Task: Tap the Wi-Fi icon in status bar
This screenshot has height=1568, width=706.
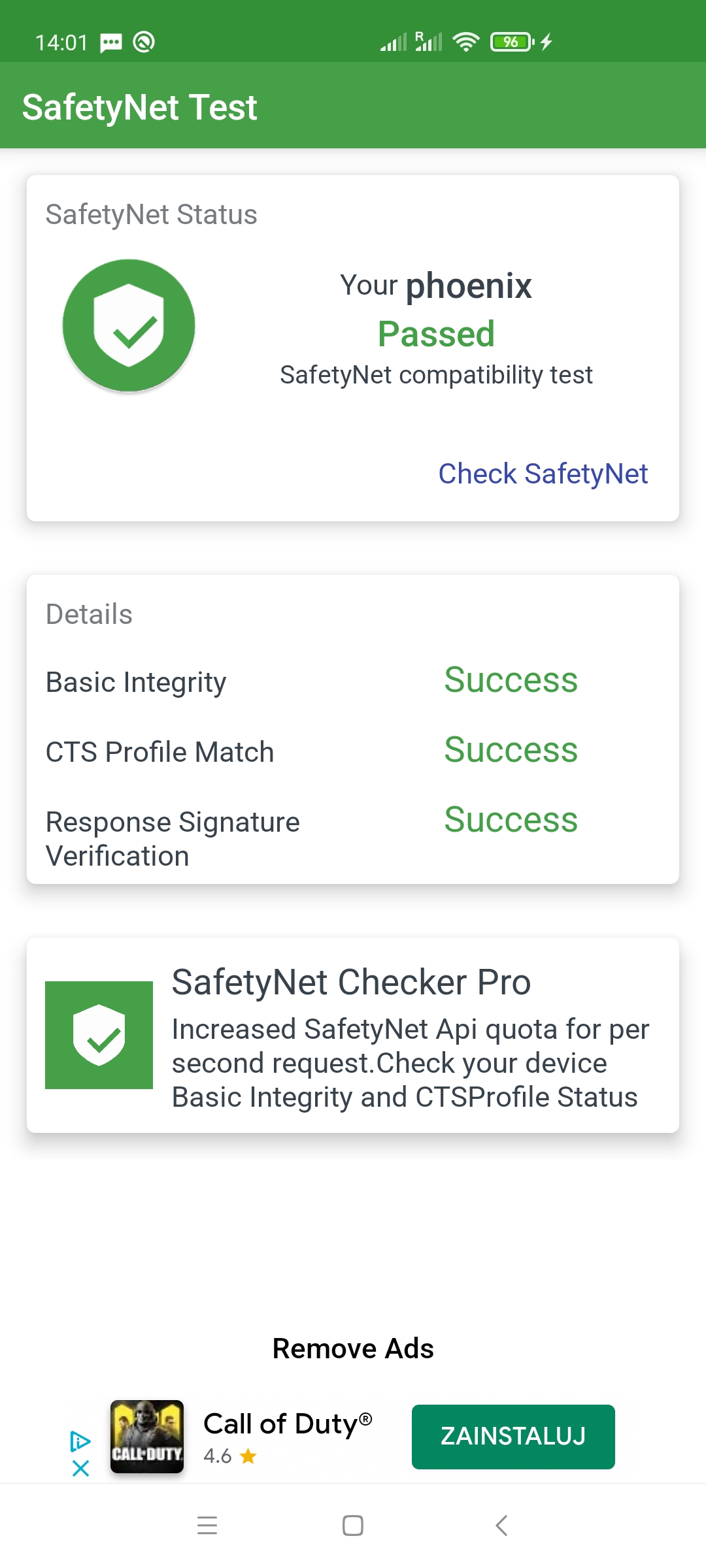Action: click(x=466, y=42)
